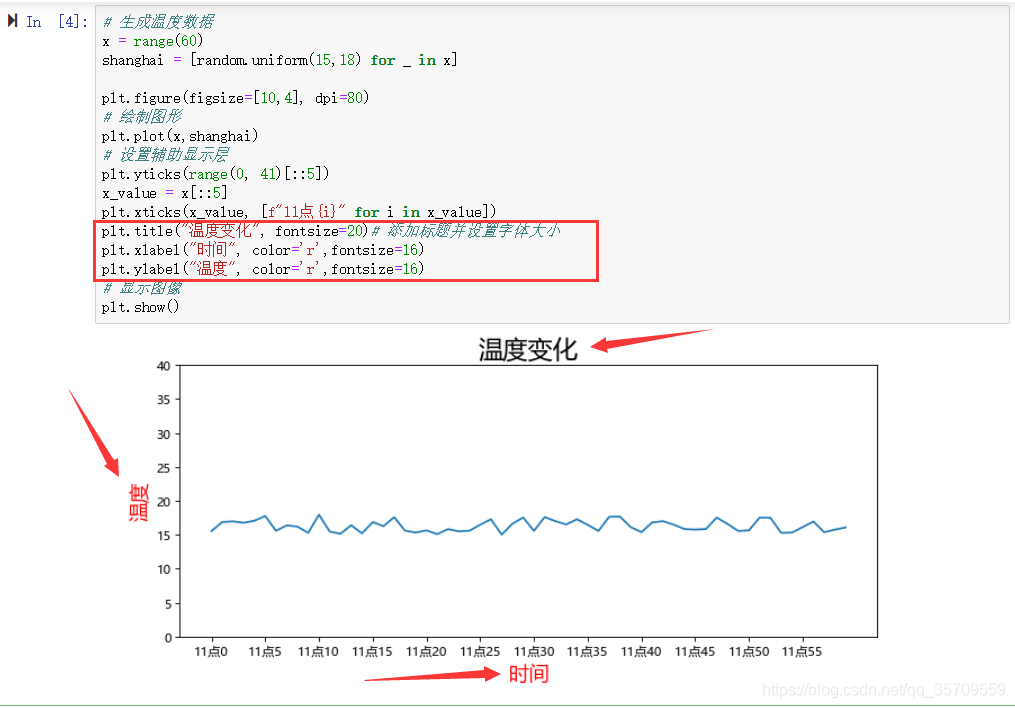The height and width of the screenshot is (708, 1015).
Task: Click the y-axis tick label 20
Action: [164, 502]
